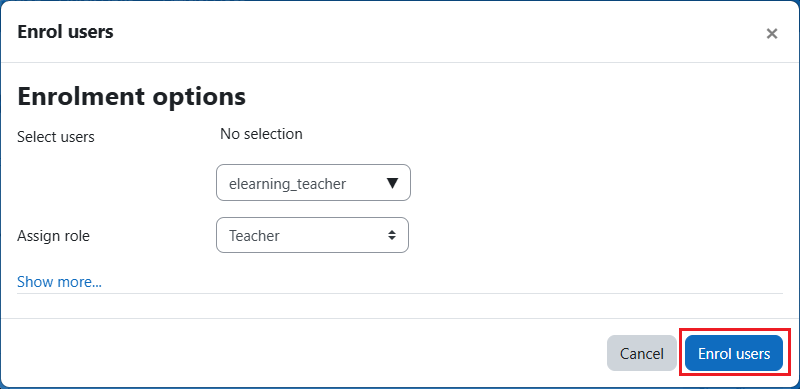
Task: Click the Show more... link
Action: (x=59, y=282)
